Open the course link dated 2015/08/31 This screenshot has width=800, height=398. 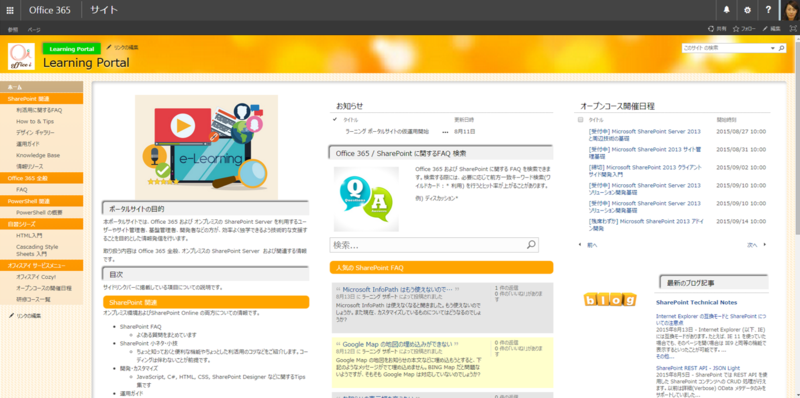(x=645, y=153)
